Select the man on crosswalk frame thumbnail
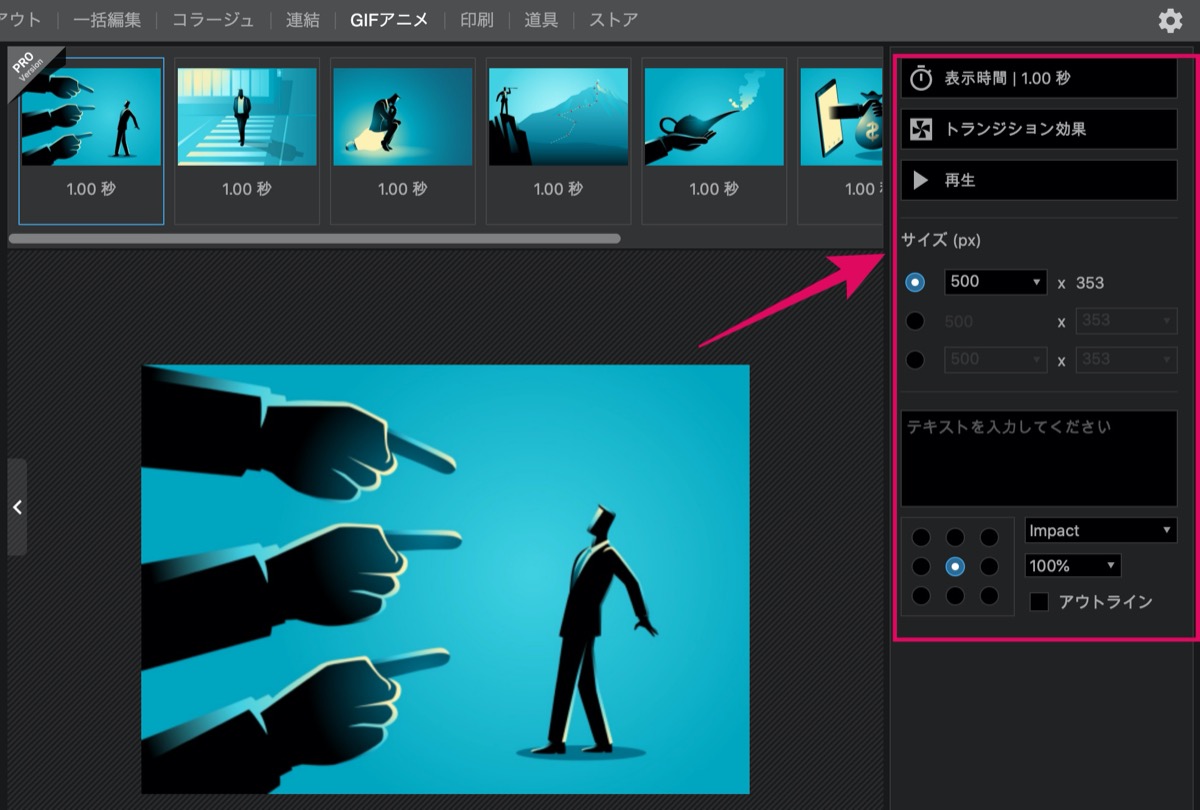The width and height of the screenshot is (1200, 810). [247, 117]
